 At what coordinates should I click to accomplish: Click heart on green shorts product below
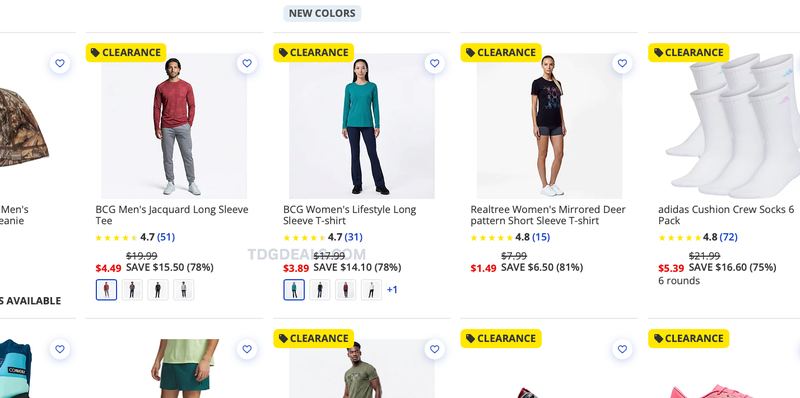(247, 349)
